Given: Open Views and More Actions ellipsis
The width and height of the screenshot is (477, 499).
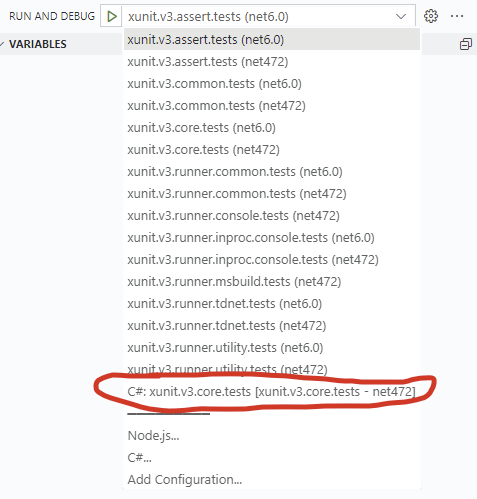Looking at the screenshot, I should click(x=457, y=16).
